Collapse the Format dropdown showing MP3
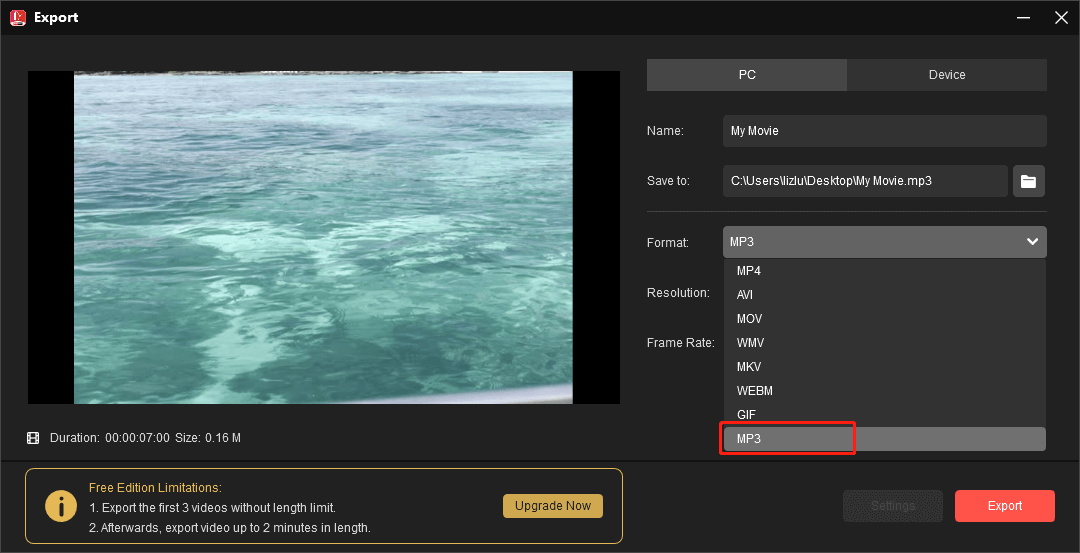This screenshot has height=553, width=1080. 884,242
